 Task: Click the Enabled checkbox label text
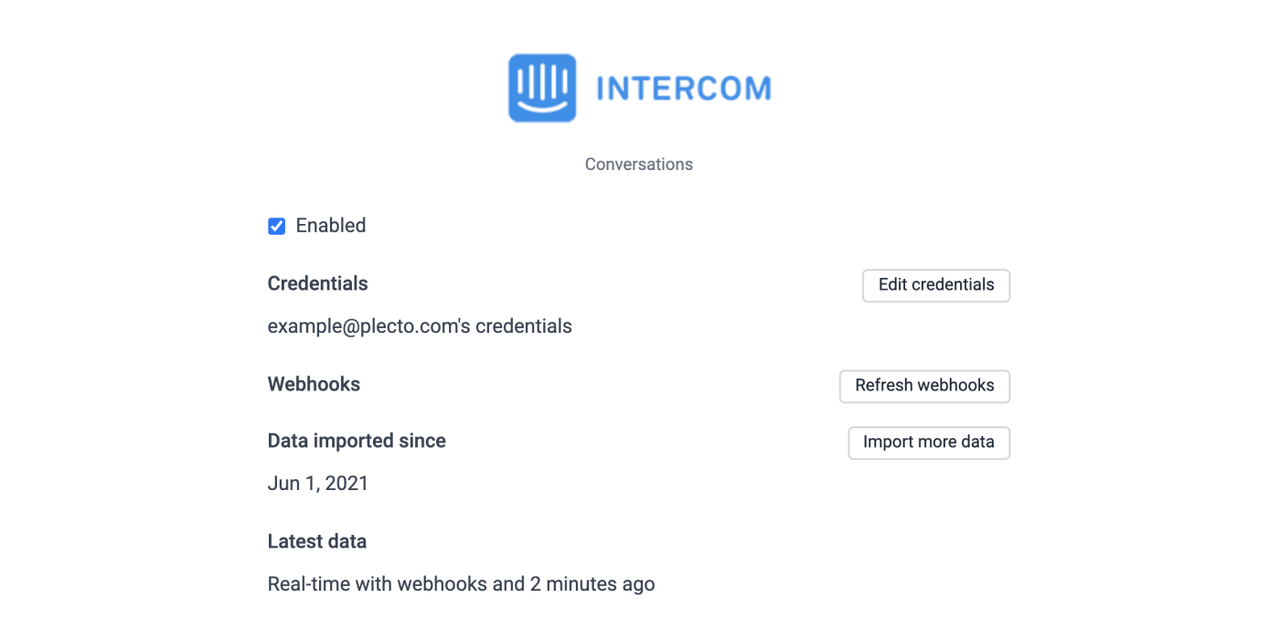point(331,226)
